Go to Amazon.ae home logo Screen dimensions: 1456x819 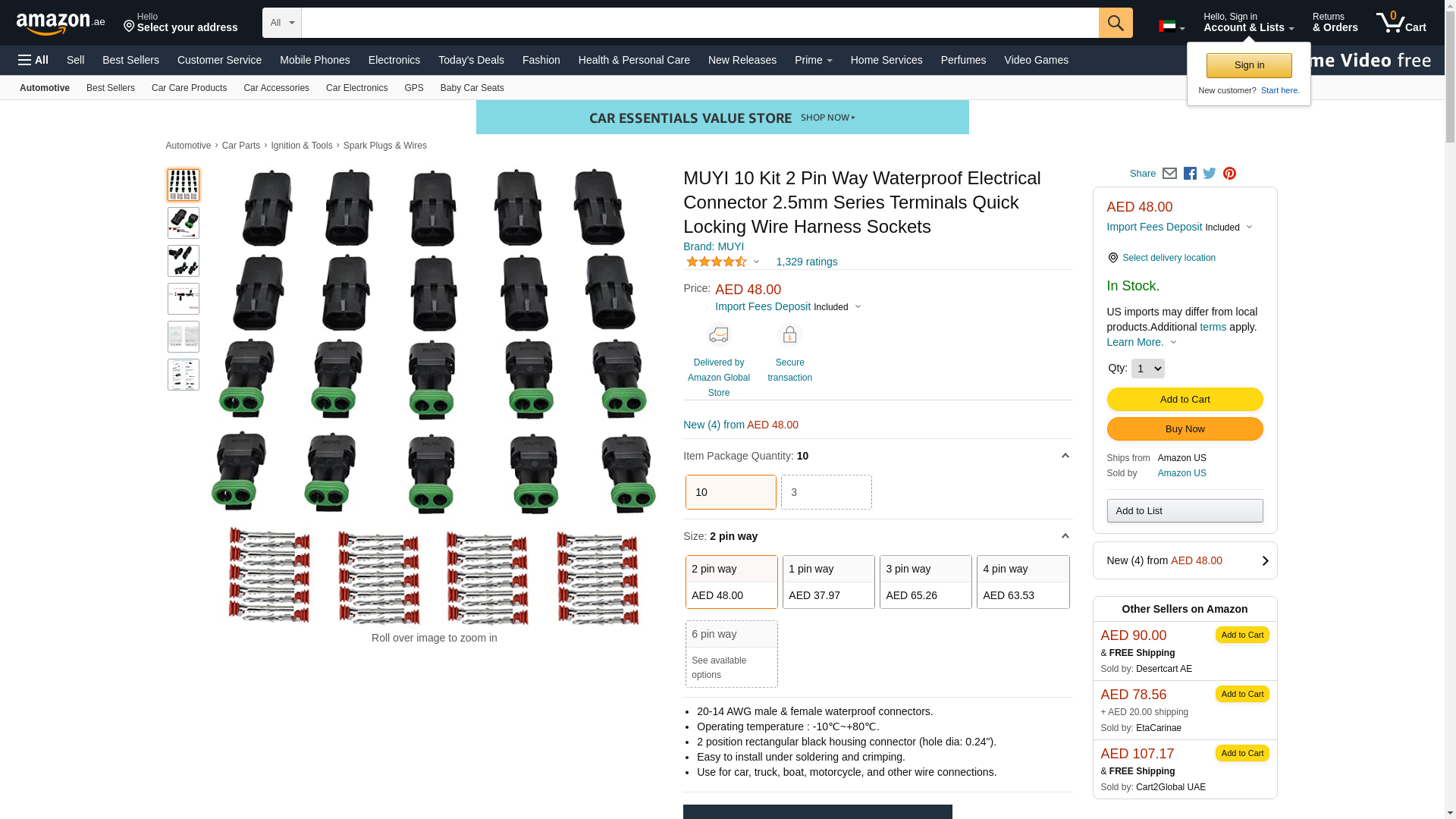point(61,24)
